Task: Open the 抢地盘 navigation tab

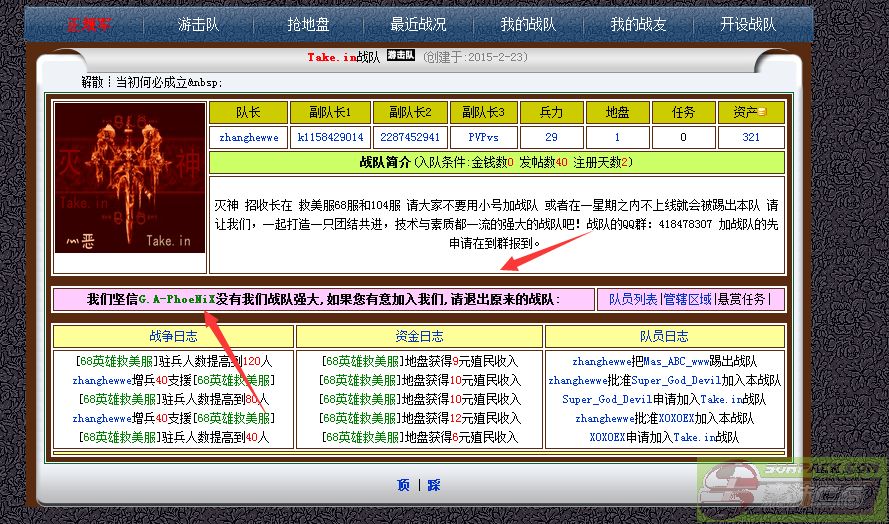Action: click(308, 24)
